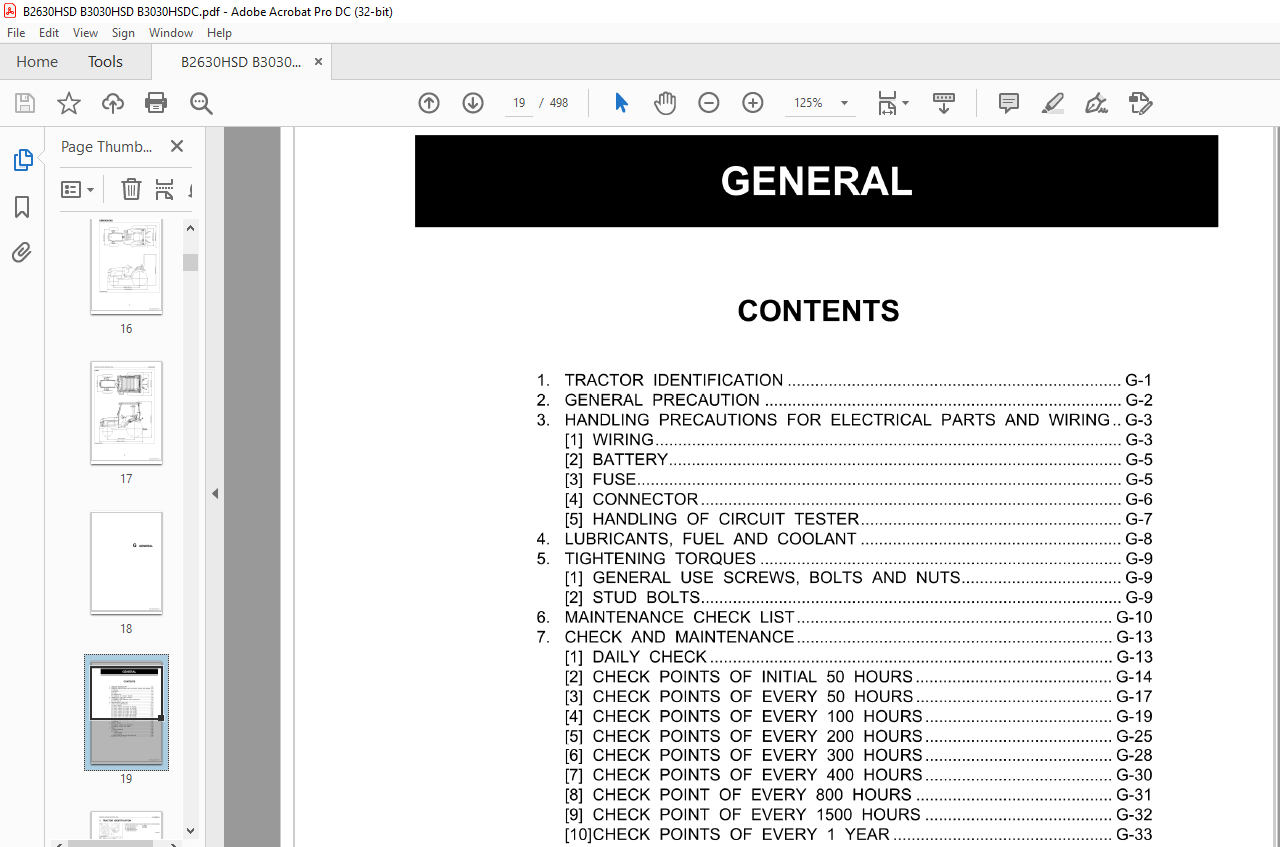Click CHECK POINTS OF EVERY 1 YEAR line
The width and height of the screenshot is (1280, 847).
(x=858, y=834)
